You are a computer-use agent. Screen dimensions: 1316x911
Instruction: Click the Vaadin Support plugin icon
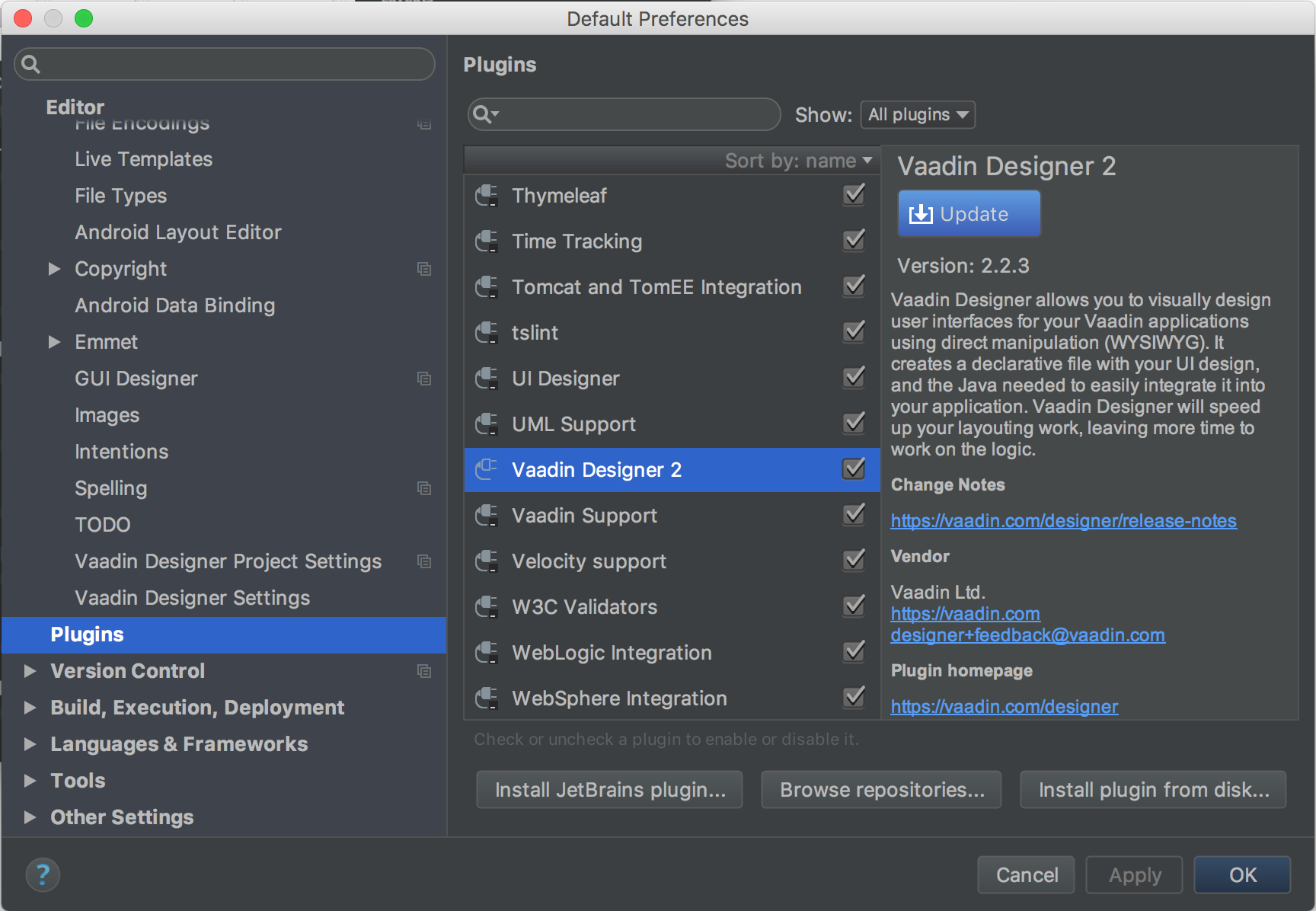point(487,515)
